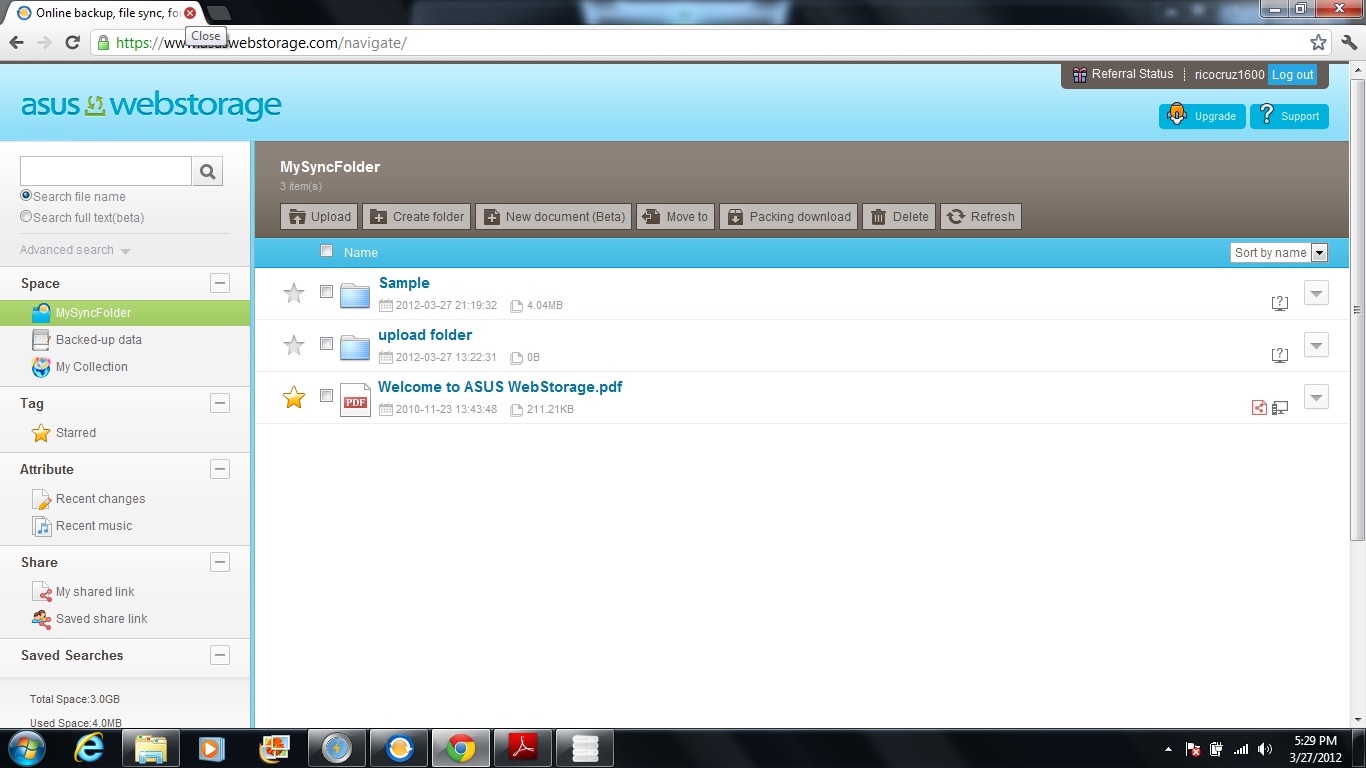
Task: Open the Sort by name dropdown
Action: click(x=1279, y=252)
